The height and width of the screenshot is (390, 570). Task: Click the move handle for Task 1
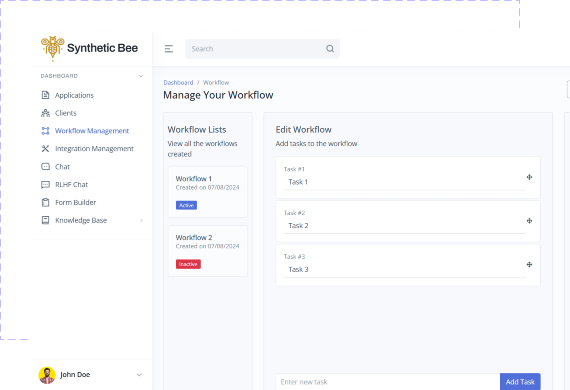coord(529,177)
